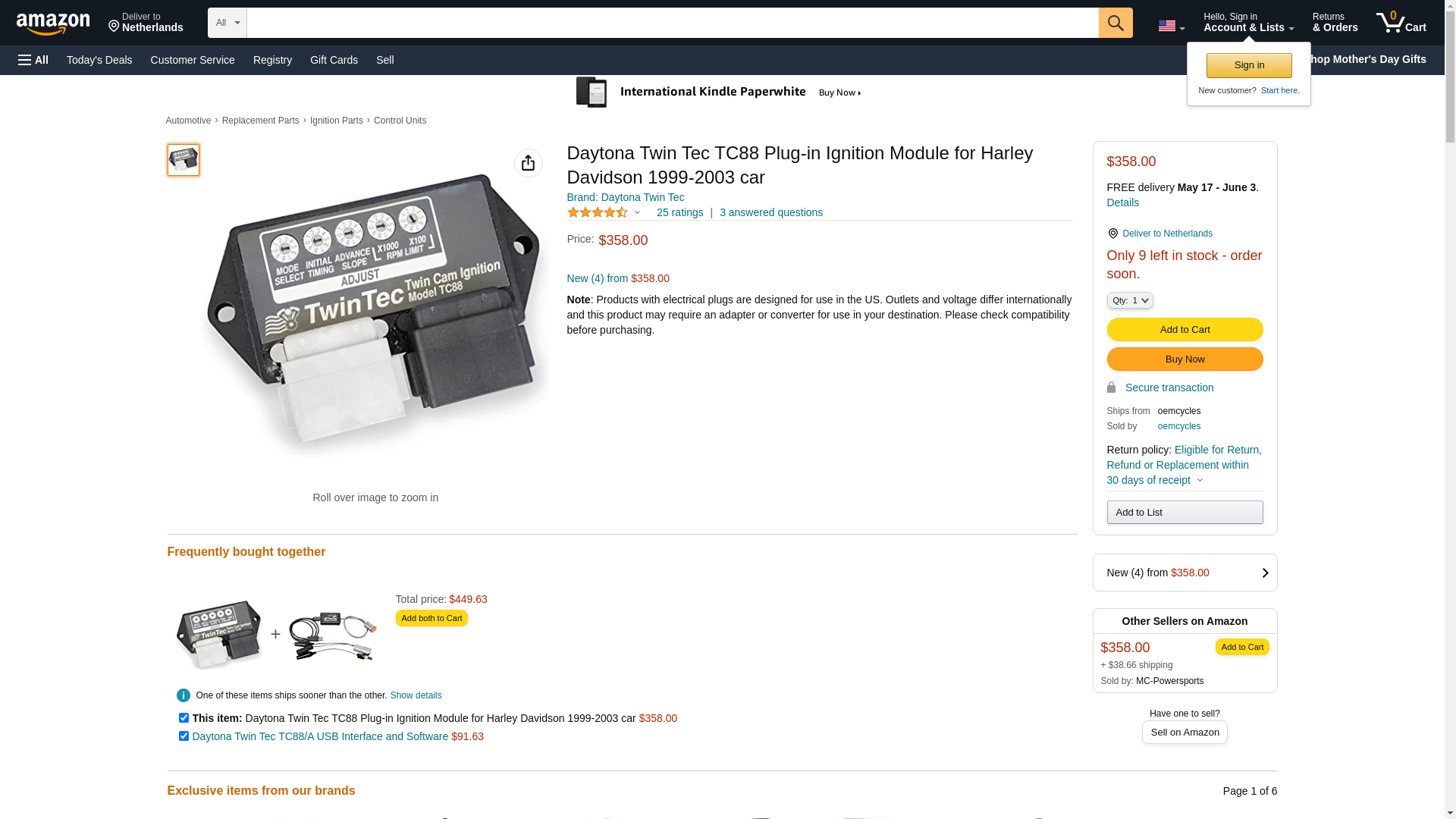
Task: Open the All hamburger menu
Action: [33, 60]
